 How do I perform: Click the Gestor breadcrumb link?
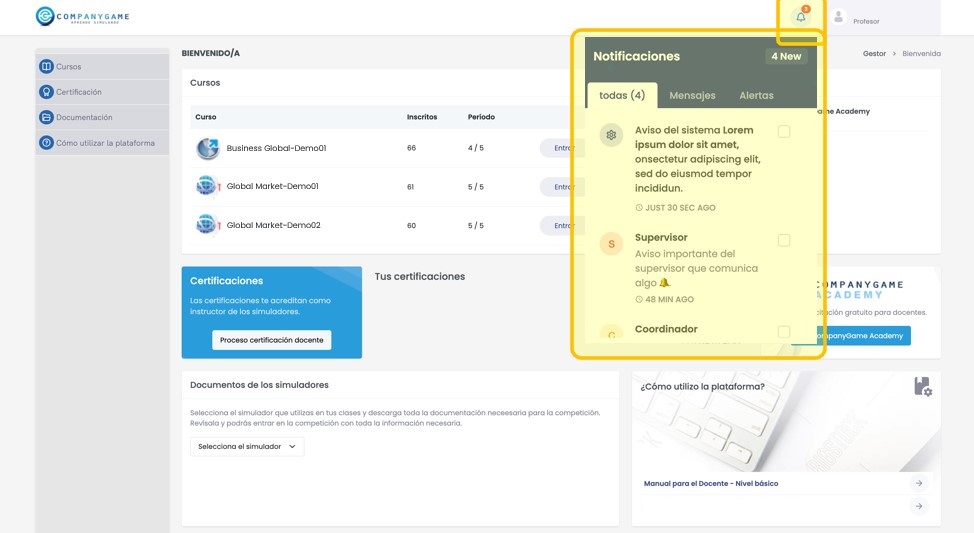(x=874, y=53)
